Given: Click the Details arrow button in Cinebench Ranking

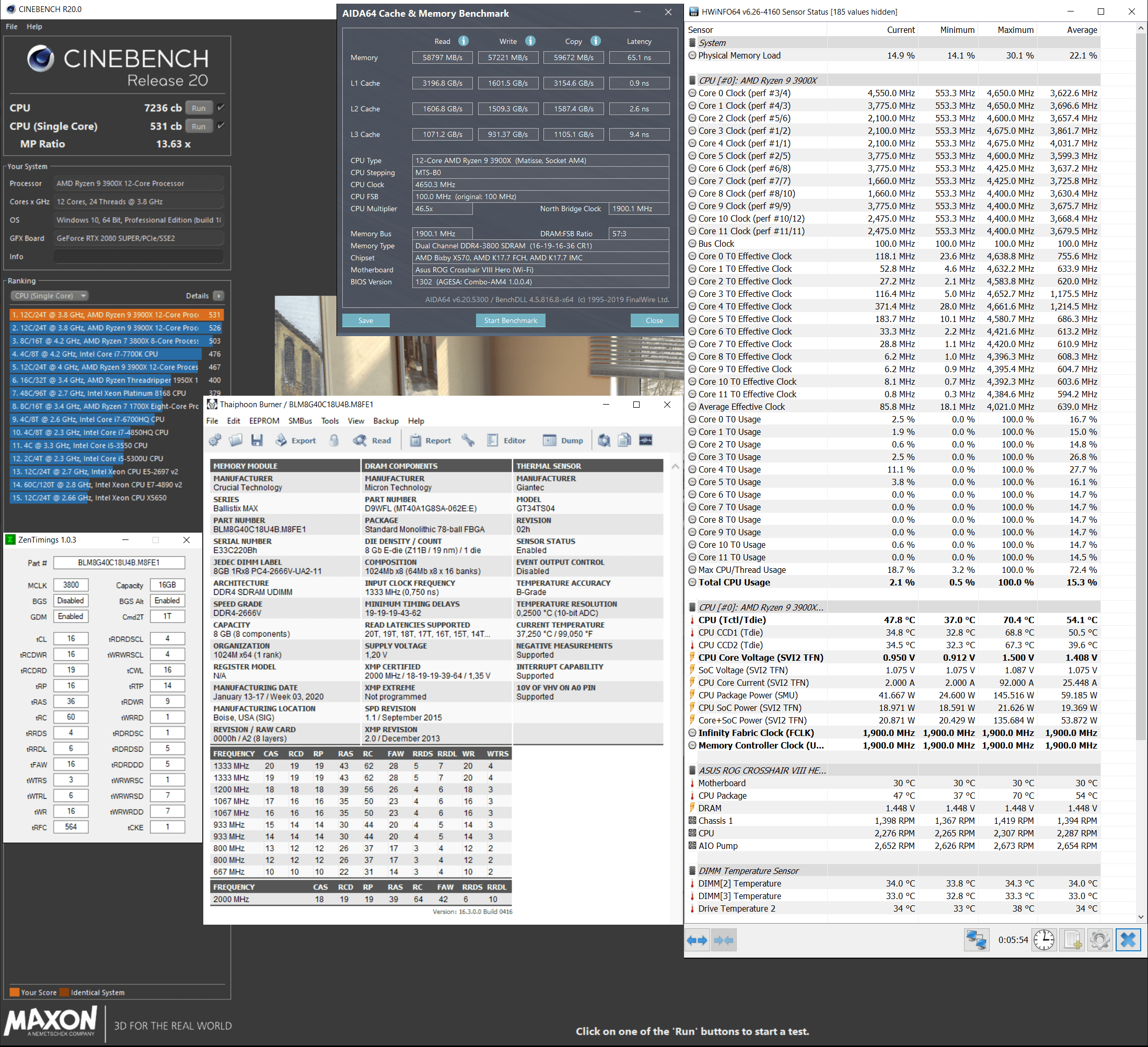Looking at the screenshot, I should pos(218,296).
